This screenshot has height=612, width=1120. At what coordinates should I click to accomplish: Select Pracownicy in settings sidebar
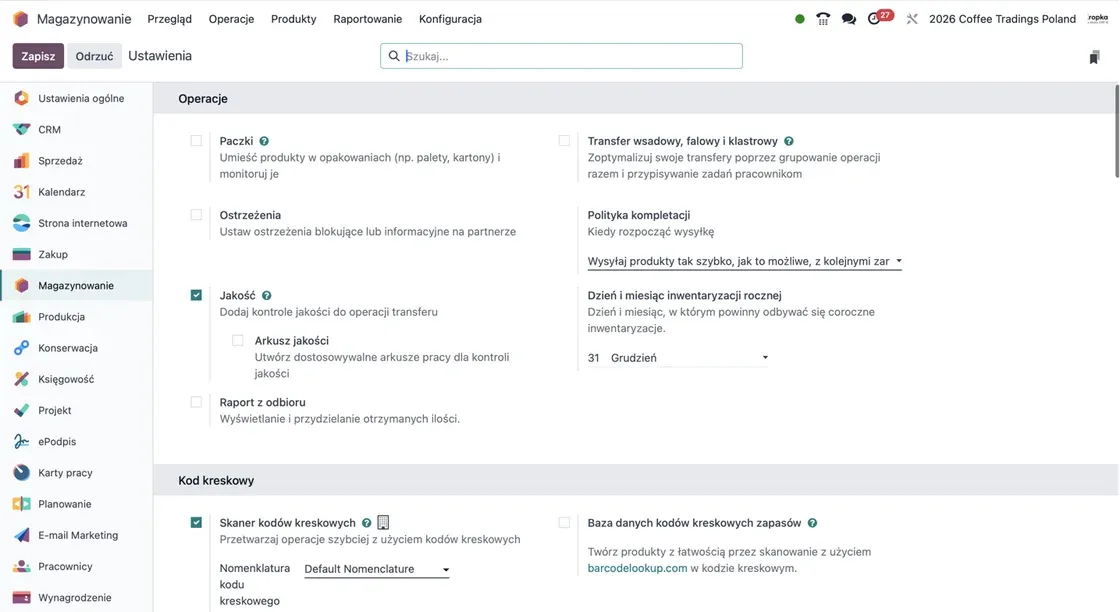[x=76, y=566]
